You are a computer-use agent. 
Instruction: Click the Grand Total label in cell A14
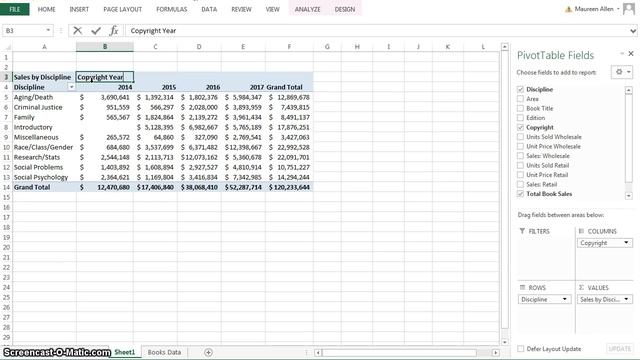pyautogui.click(x=32, y=187)
